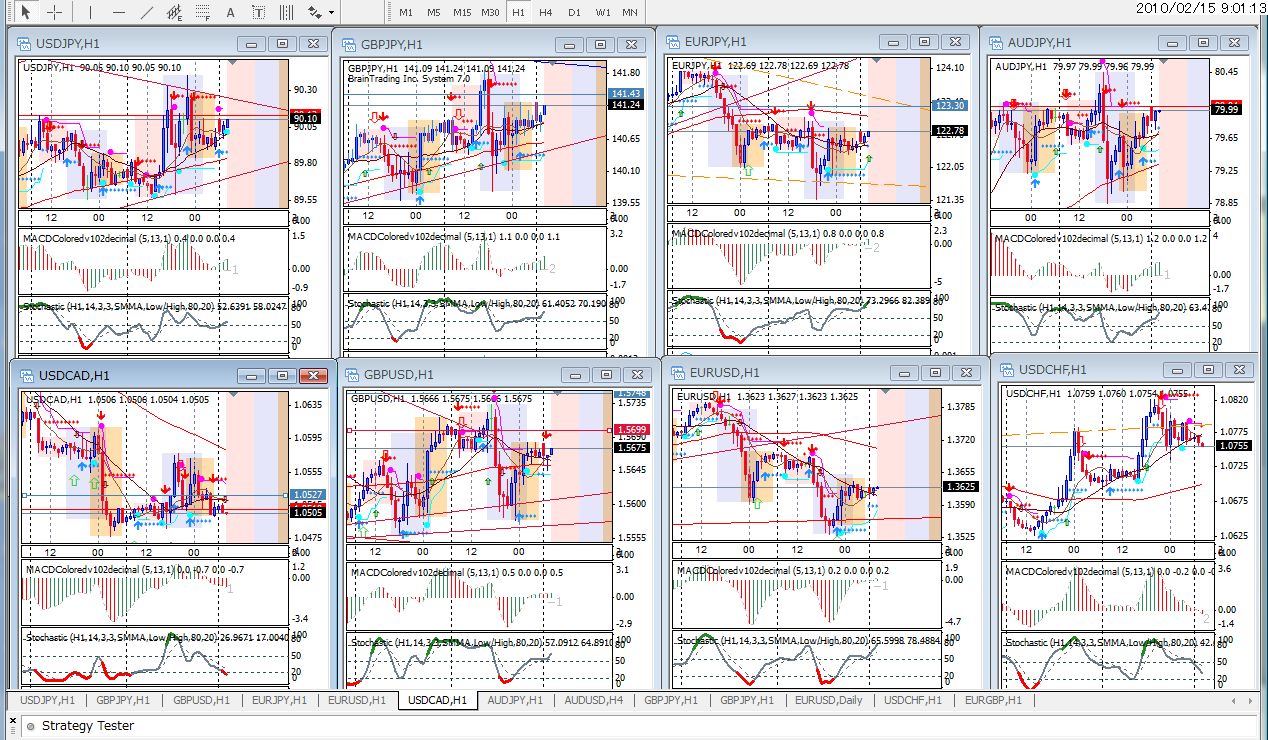Click the chart icon in GBPUSD,H1 title bar
1268x740 pixels.
(x=352, y=375)
